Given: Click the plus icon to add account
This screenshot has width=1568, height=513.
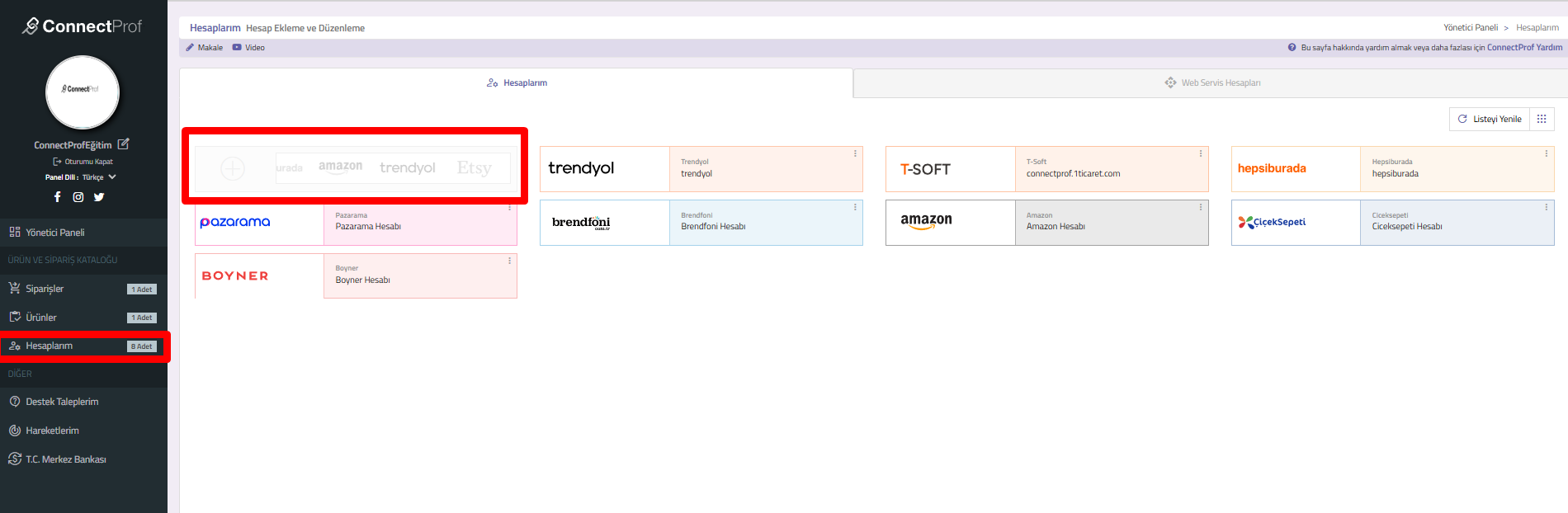Looking at the screenshot, I should point(233,168).
